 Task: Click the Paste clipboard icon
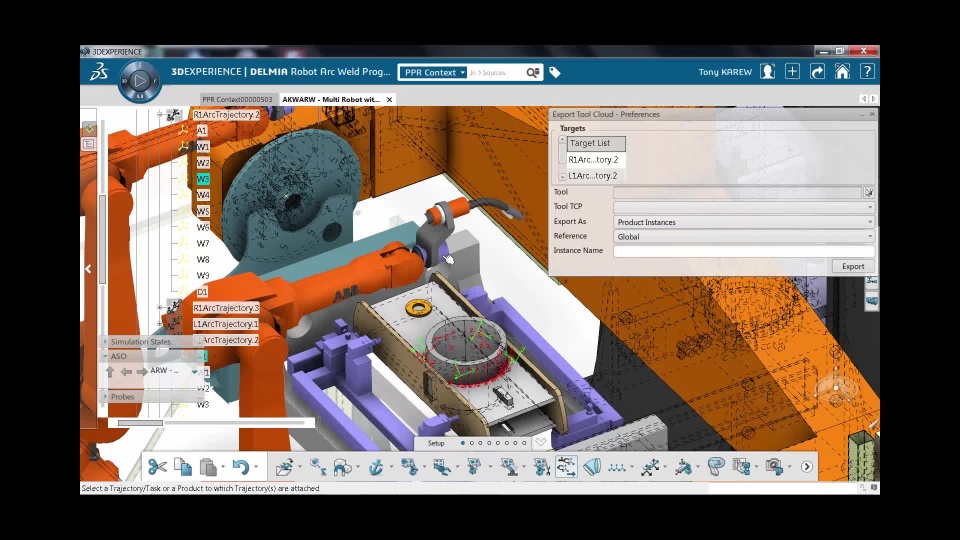[x=208, y=467]
